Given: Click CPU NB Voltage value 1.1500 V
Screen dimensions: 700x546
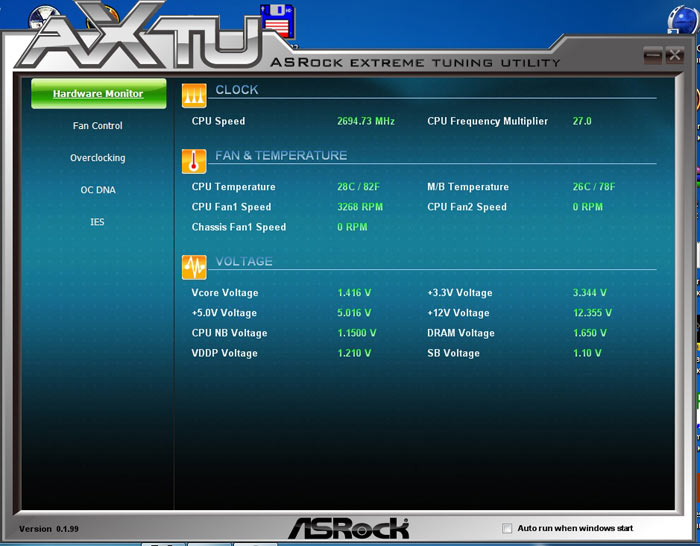Looking at the screenshot, I should tap(356, 333).
